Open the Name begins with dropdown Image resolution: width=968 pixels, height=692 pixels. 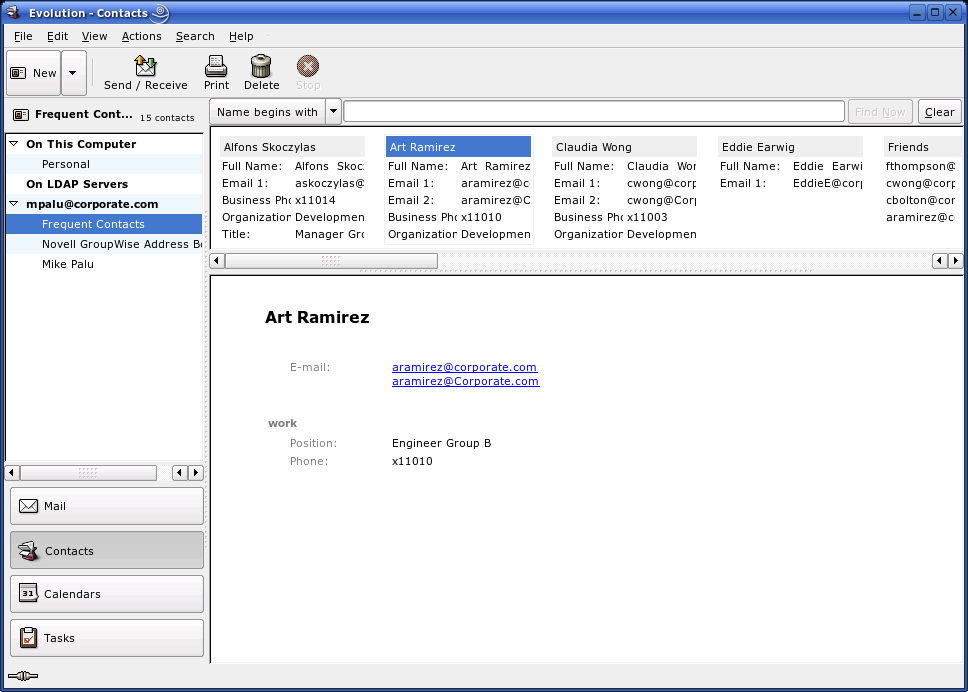[334, 111]
